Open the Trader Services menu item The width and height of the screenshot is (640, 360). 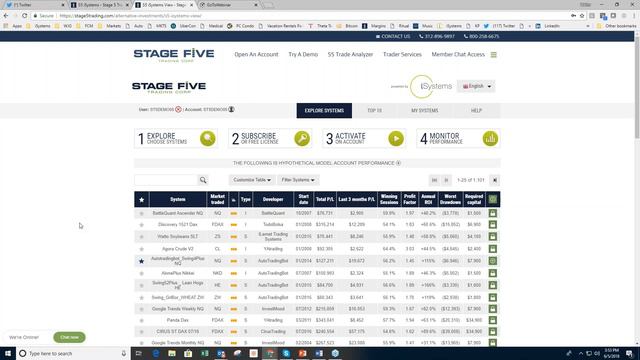pos(402,55)
